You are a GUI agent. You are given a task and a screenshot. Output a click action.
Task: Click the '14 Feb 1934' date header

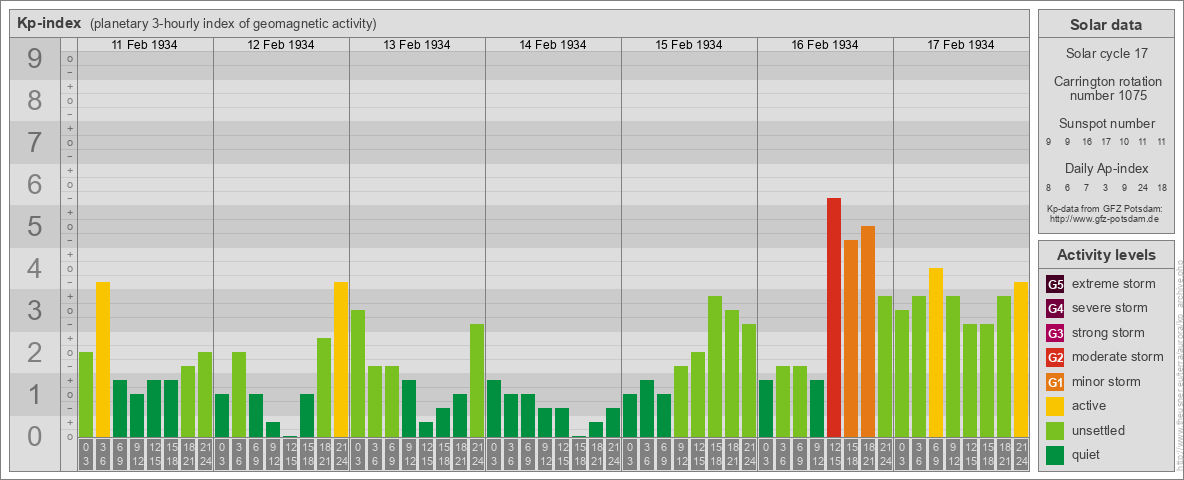[x=553, y=45]
